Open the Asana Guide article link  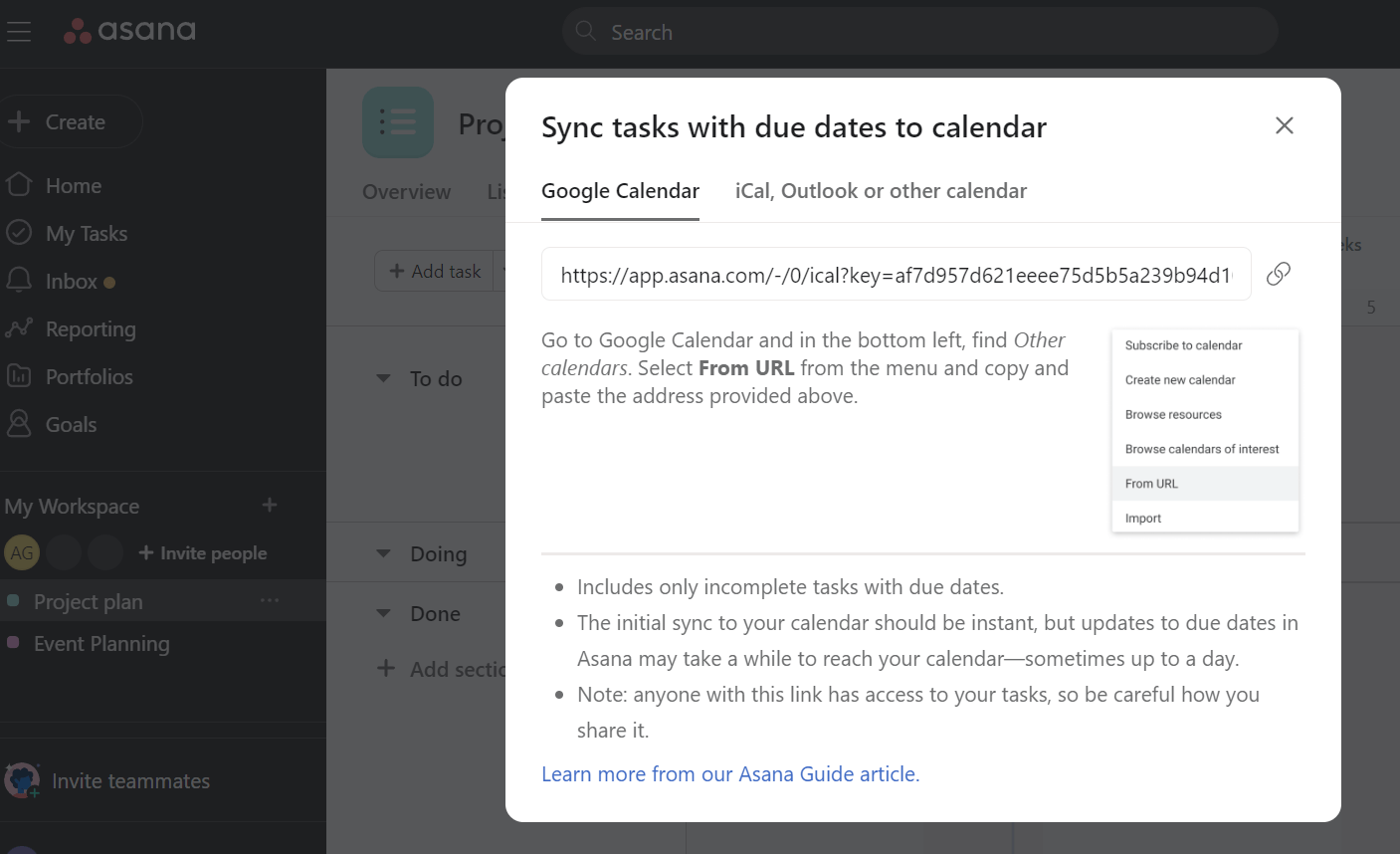point(730,774)
